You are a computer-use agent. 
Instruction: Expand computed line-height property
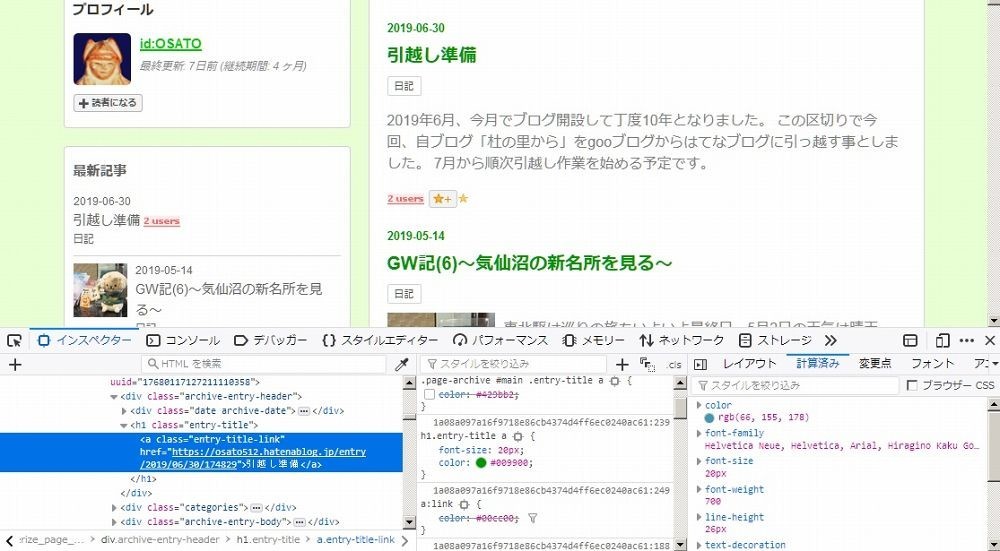coord(699,517)
